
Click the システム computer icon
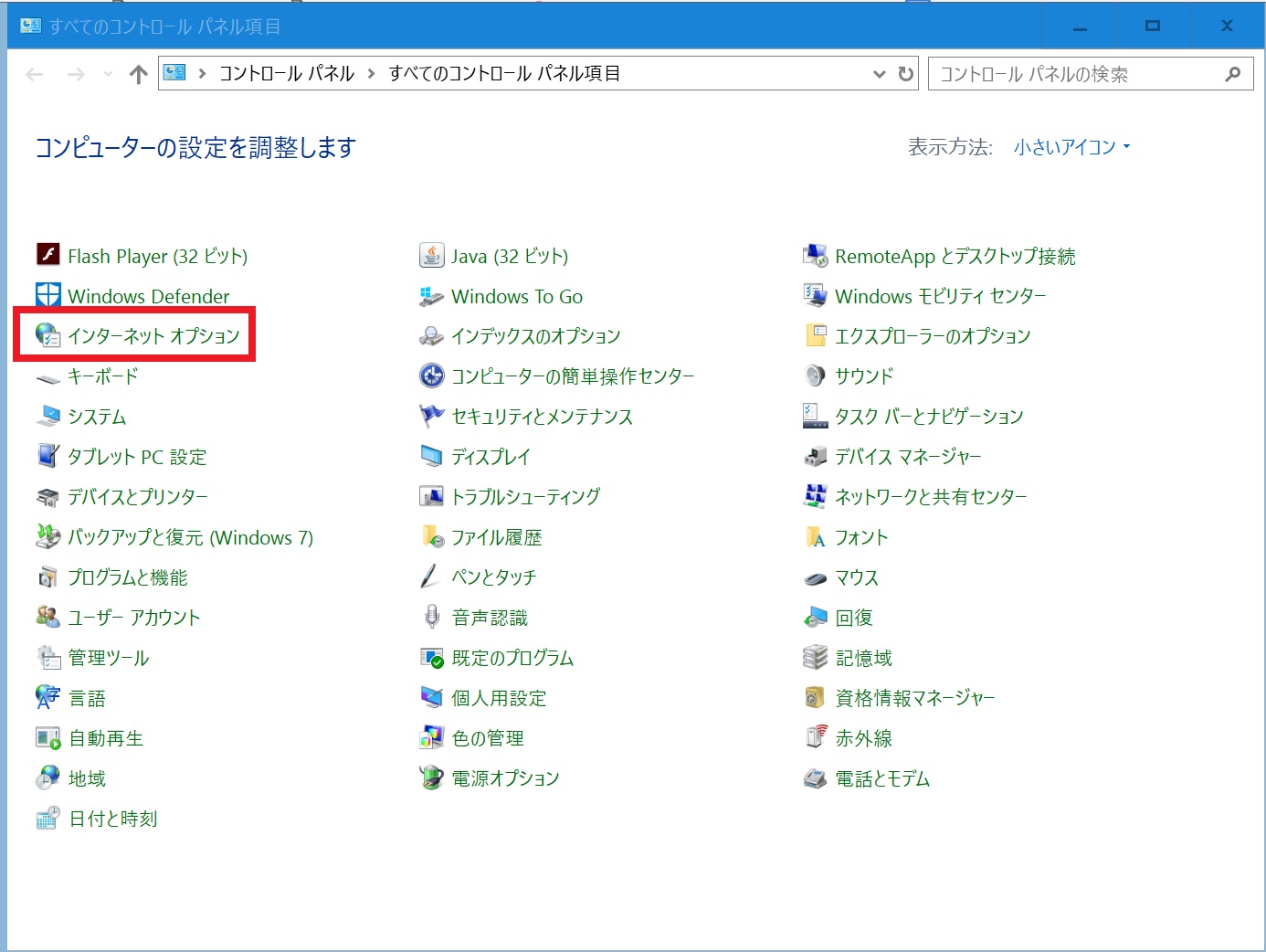[47, 416]
